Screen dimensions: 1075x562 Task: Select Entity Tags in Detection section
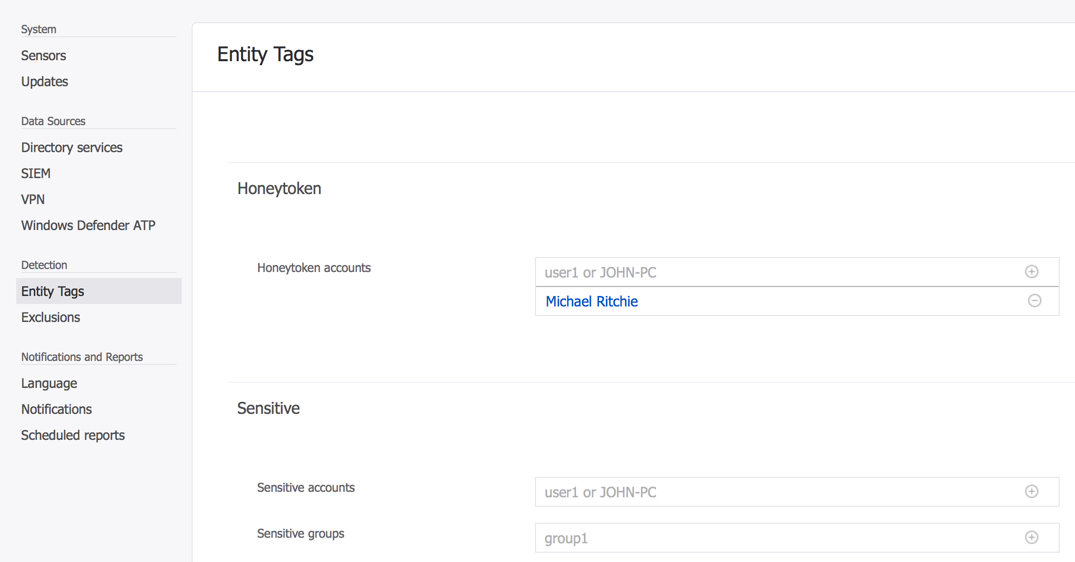[x=53, y=292]
